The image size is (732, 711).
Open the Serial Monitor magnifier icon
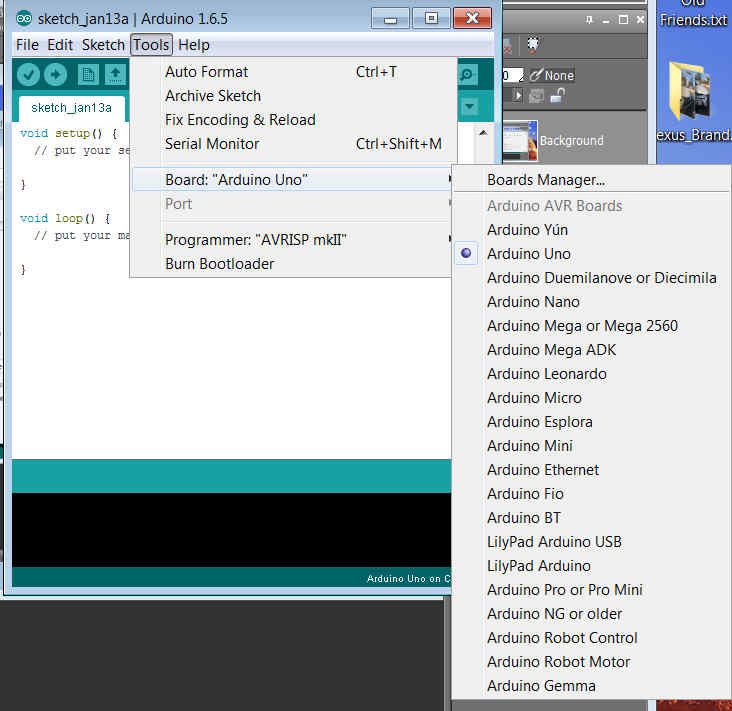[467, 75]
